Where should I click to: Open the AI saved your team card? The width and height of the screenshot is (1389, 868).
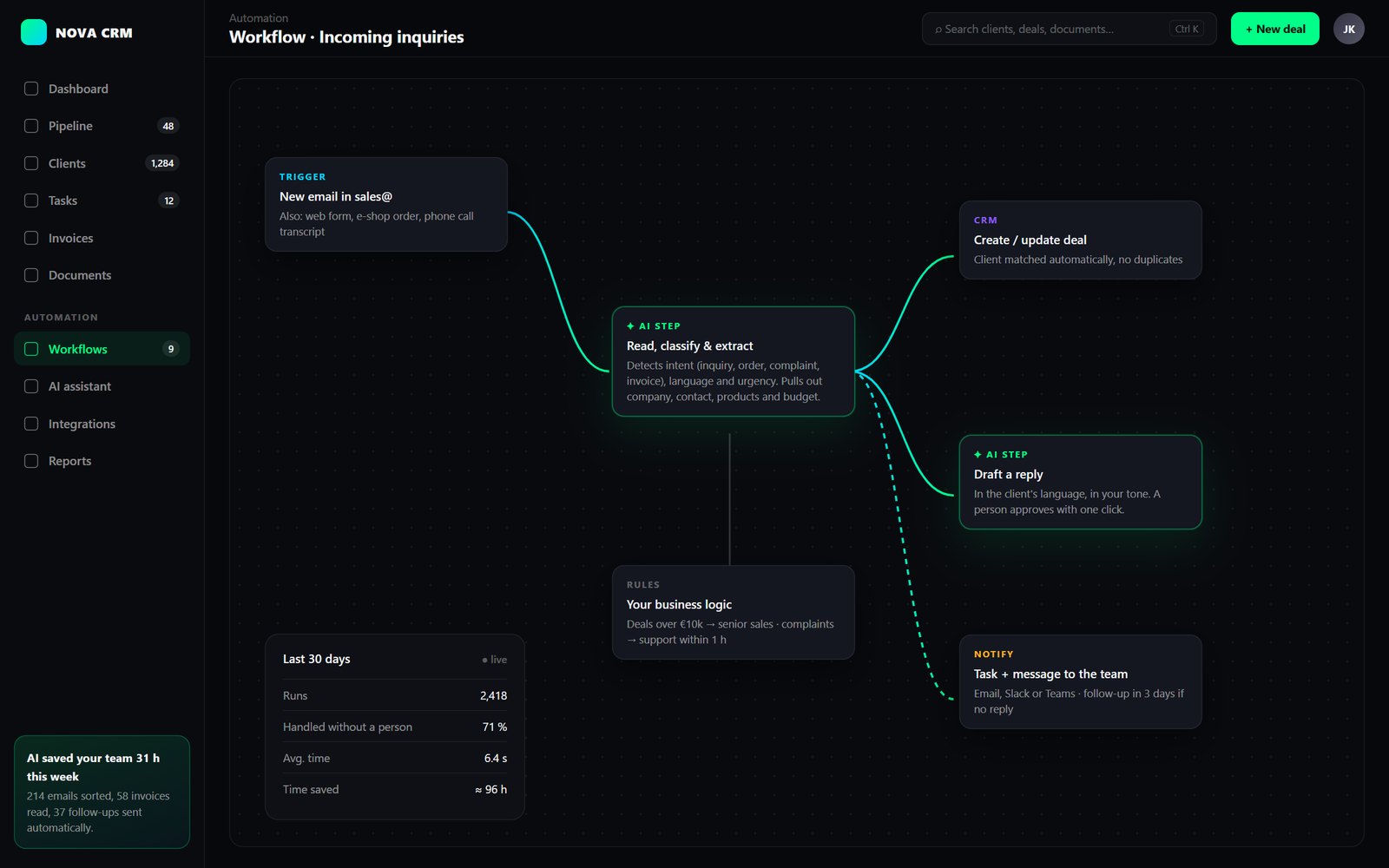[102, 792]
